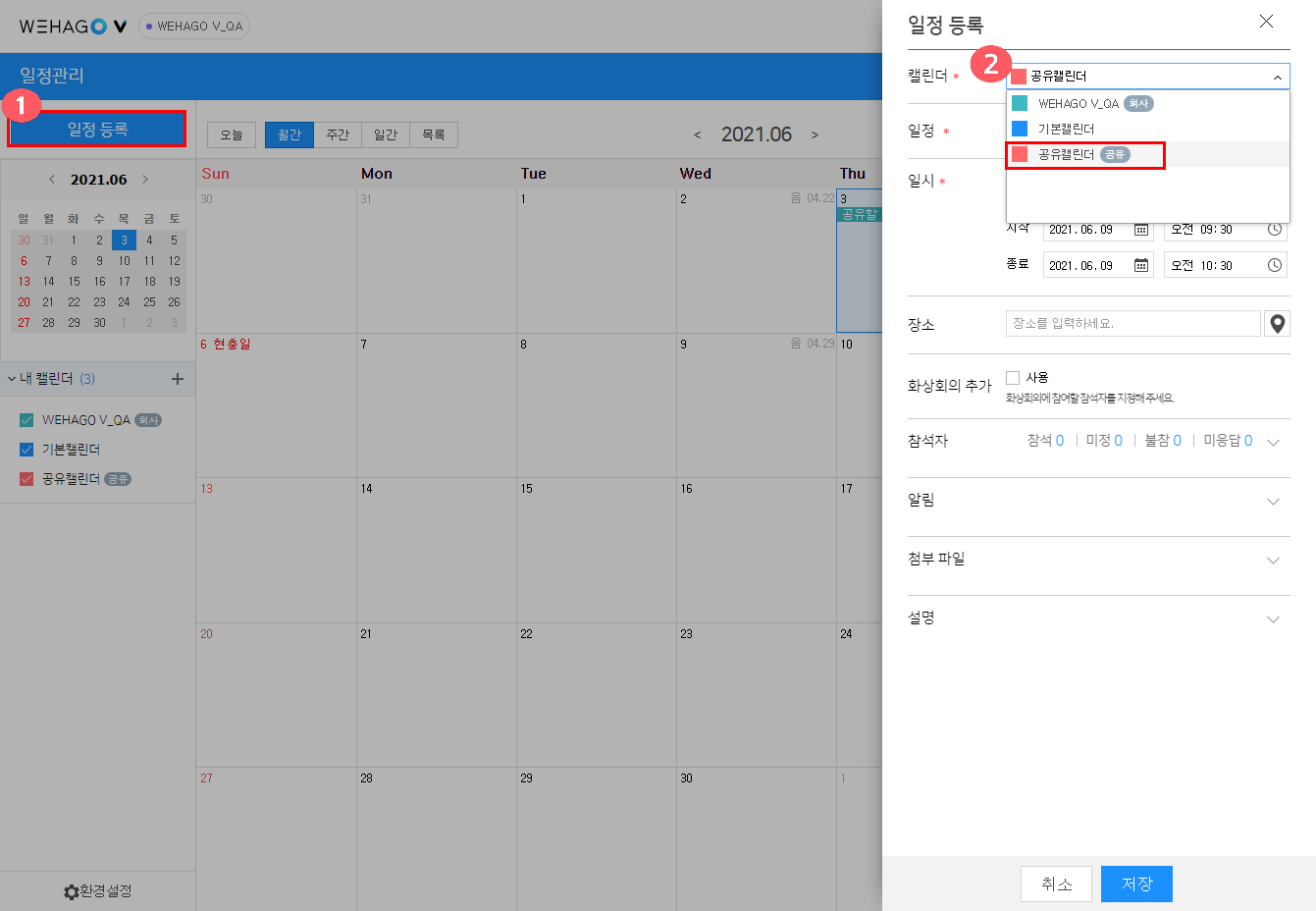Go to next month in main calendar
The image size is (1316, 911).
click(815, 135)
